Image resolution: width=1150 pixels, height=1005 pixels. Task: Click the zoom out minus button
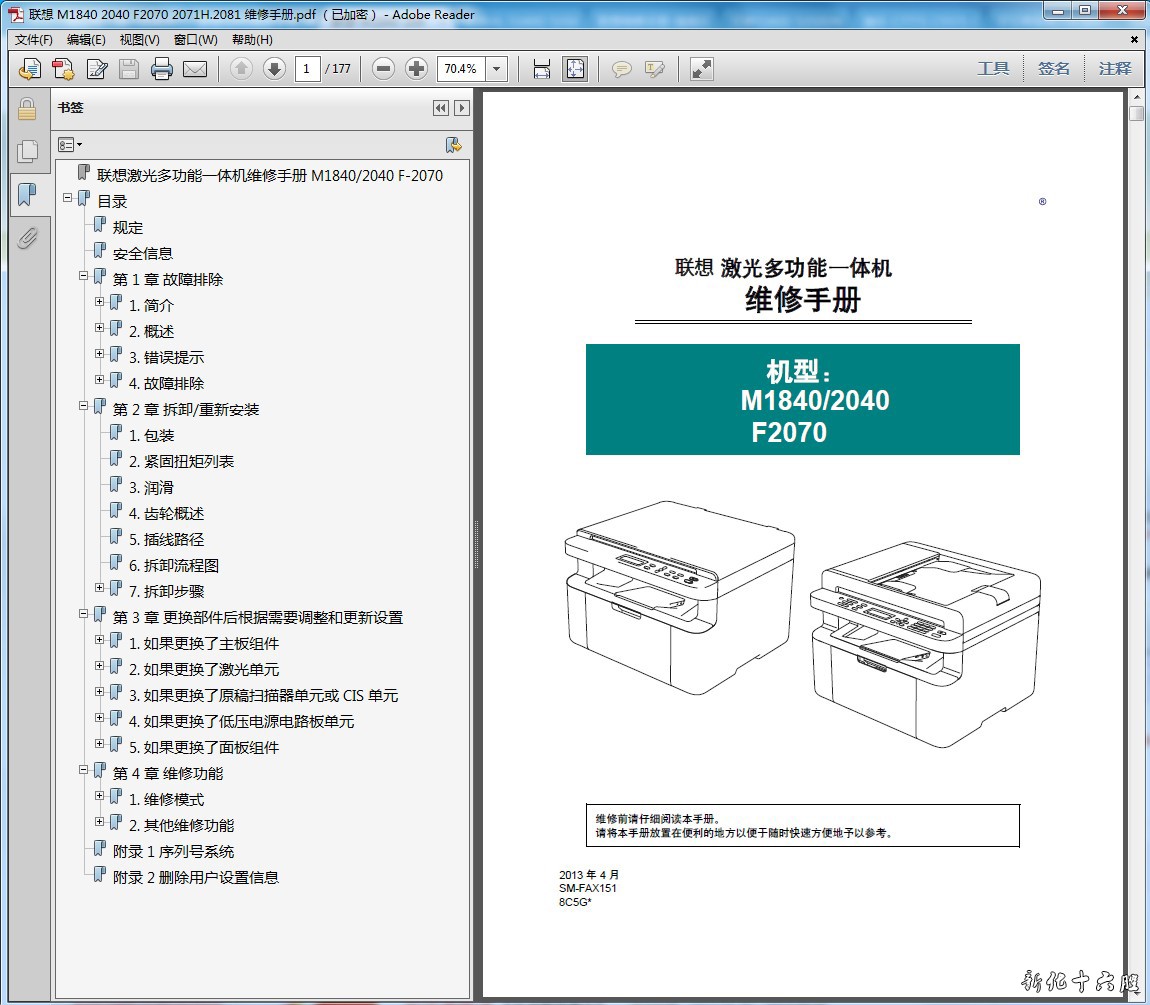click(x=383, y=69)
